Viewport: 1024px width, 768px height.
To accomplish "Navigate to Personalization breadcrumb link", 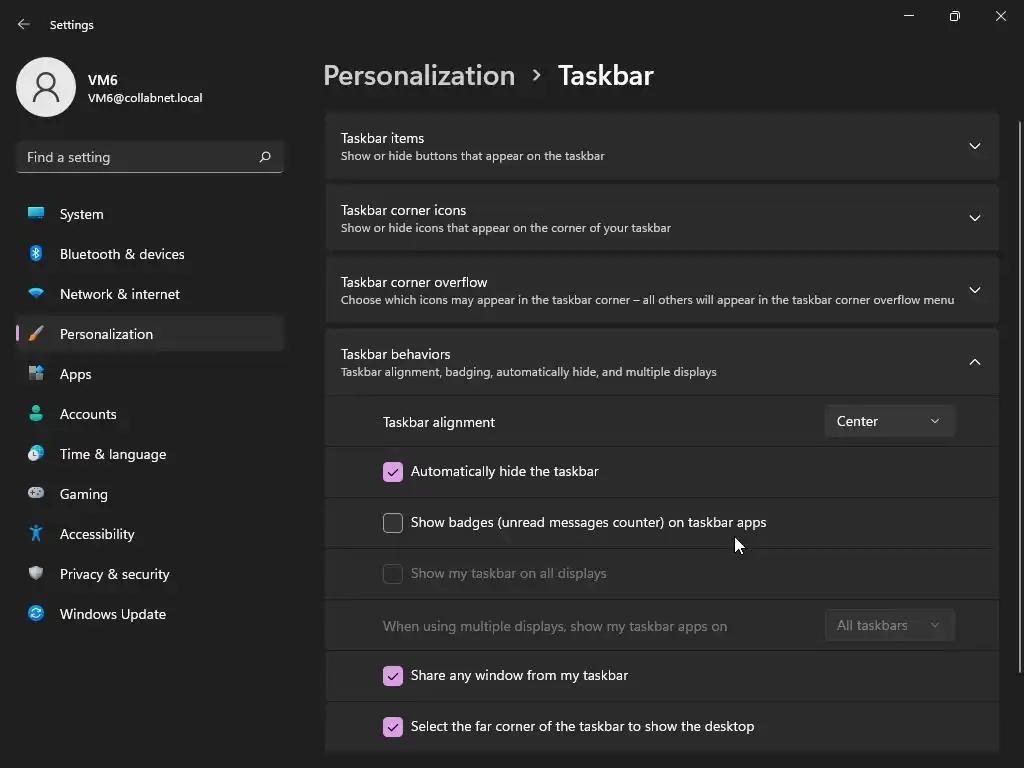I will click(419, 76).
